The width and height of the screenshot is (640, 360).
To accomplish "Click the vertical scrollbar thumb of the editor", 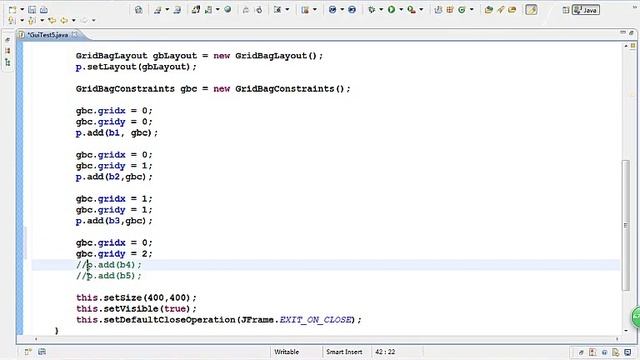I will click(x=626, y=225).
